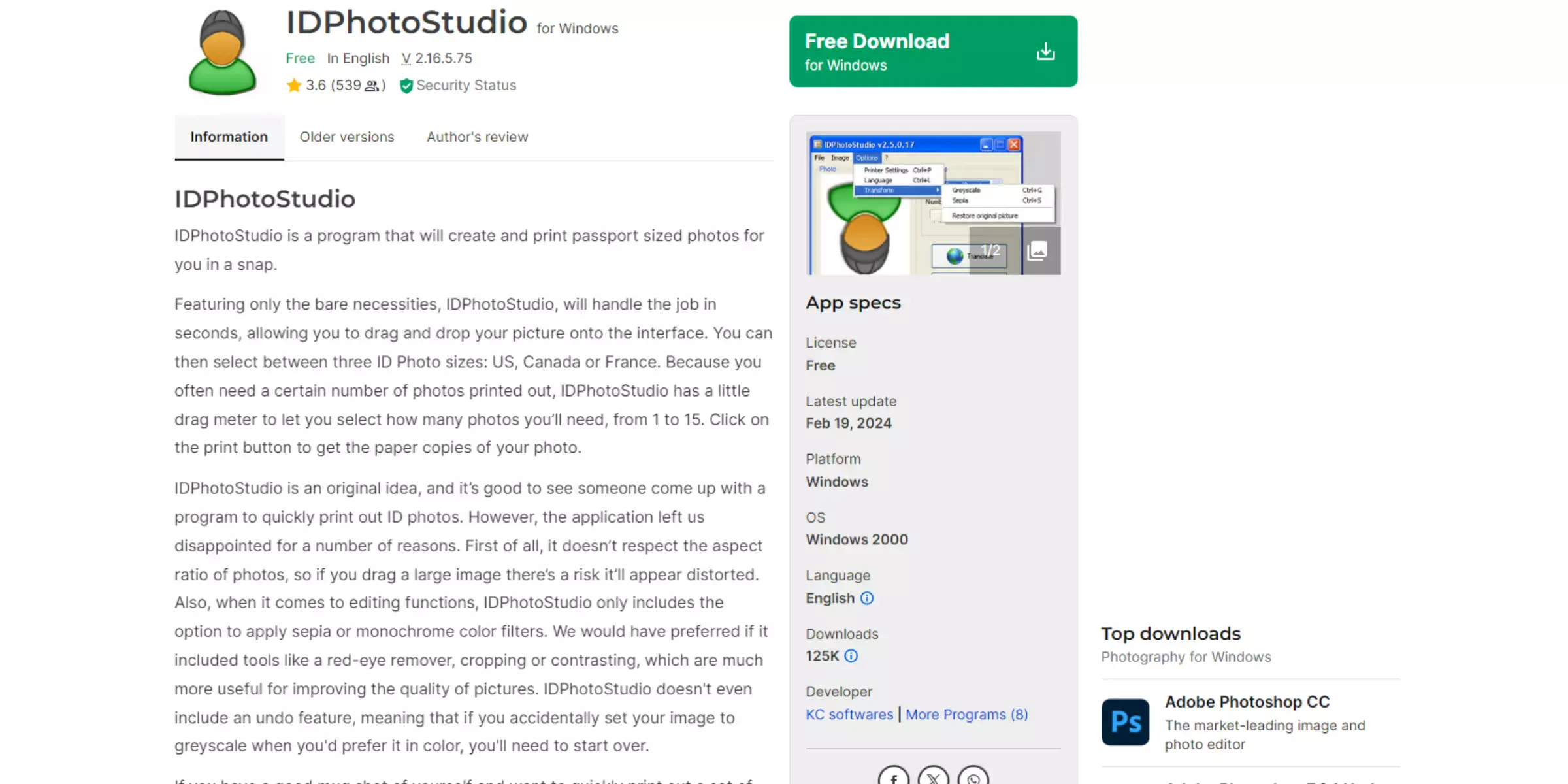The height and width of the screenshot is (784, 1568).
Task: Click the Windows 2000 OS value
Action: [x=857, y=540]
